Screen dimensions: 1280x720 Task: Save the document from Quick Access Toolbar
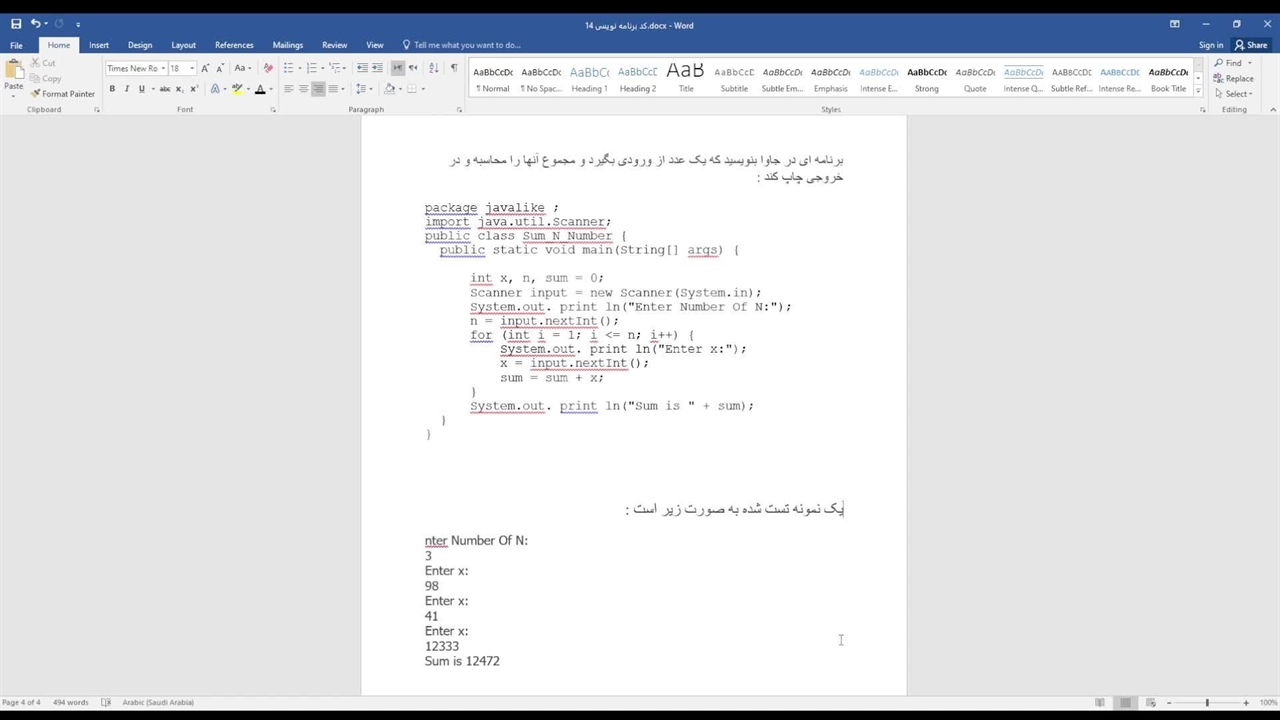[16, 24]
